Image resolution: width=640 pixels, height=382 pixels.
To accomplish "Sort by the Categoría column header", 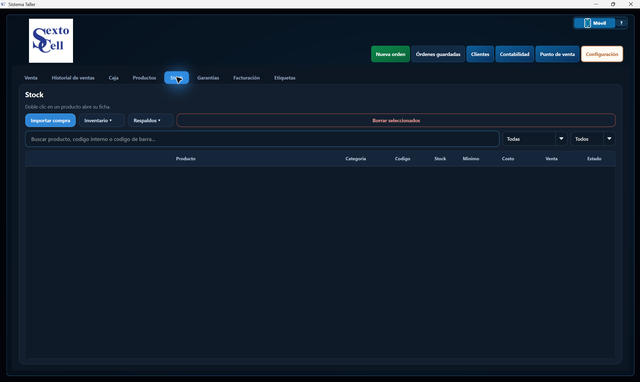I will click(x=356, y=158).
